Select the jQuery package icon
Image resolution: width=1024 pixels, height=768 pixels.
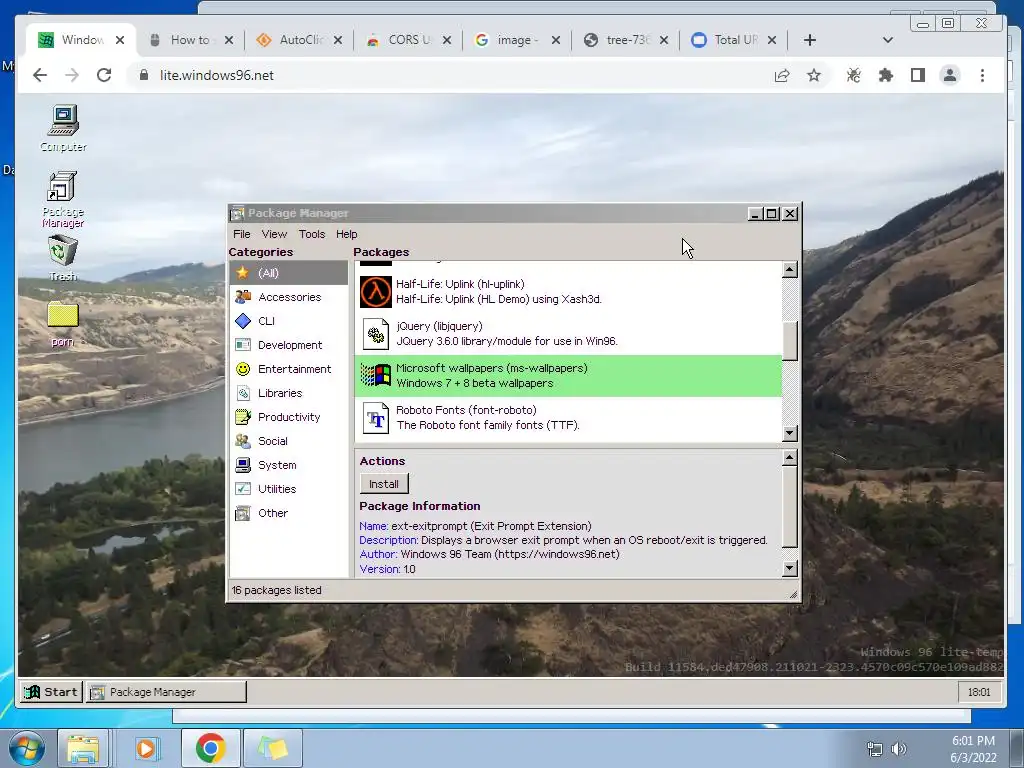pos(376,334)
